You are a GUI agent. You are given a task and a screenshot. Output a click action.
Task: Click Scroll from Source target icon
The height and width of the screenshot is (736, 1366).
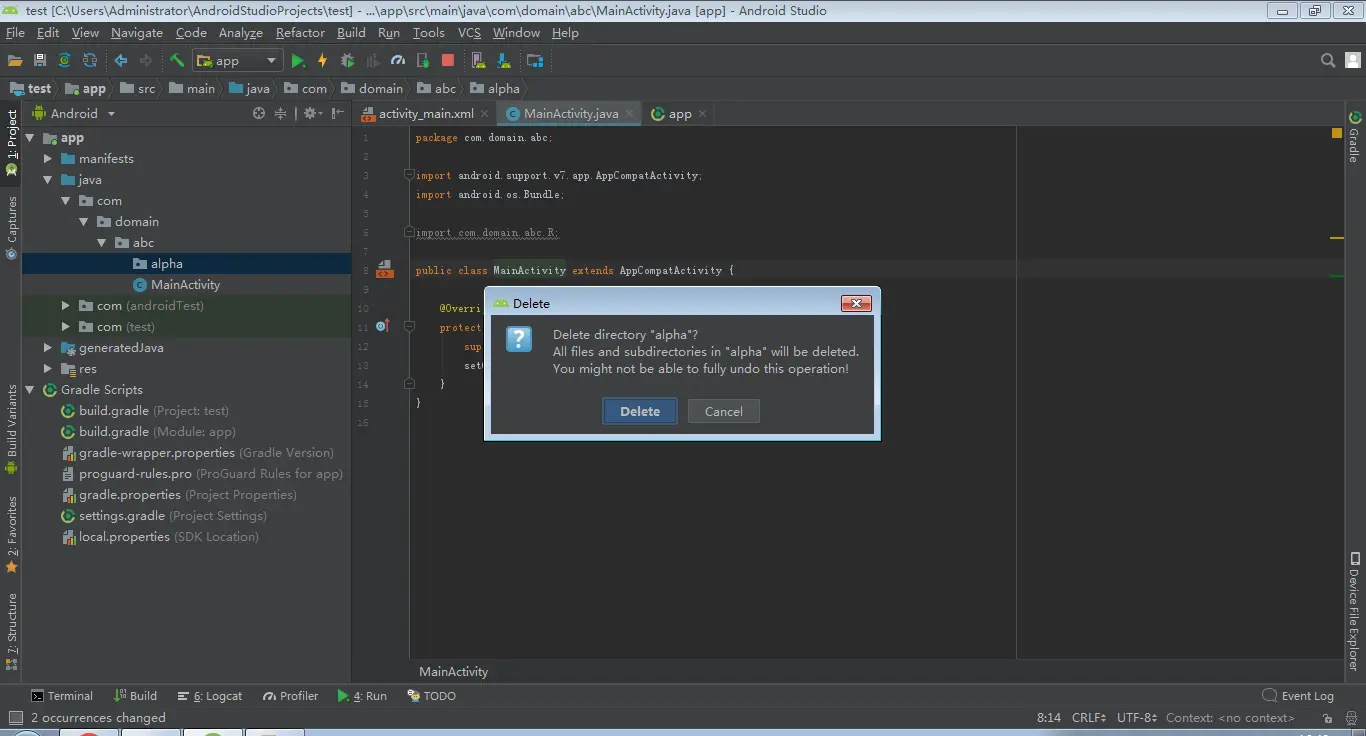point(259,113)
